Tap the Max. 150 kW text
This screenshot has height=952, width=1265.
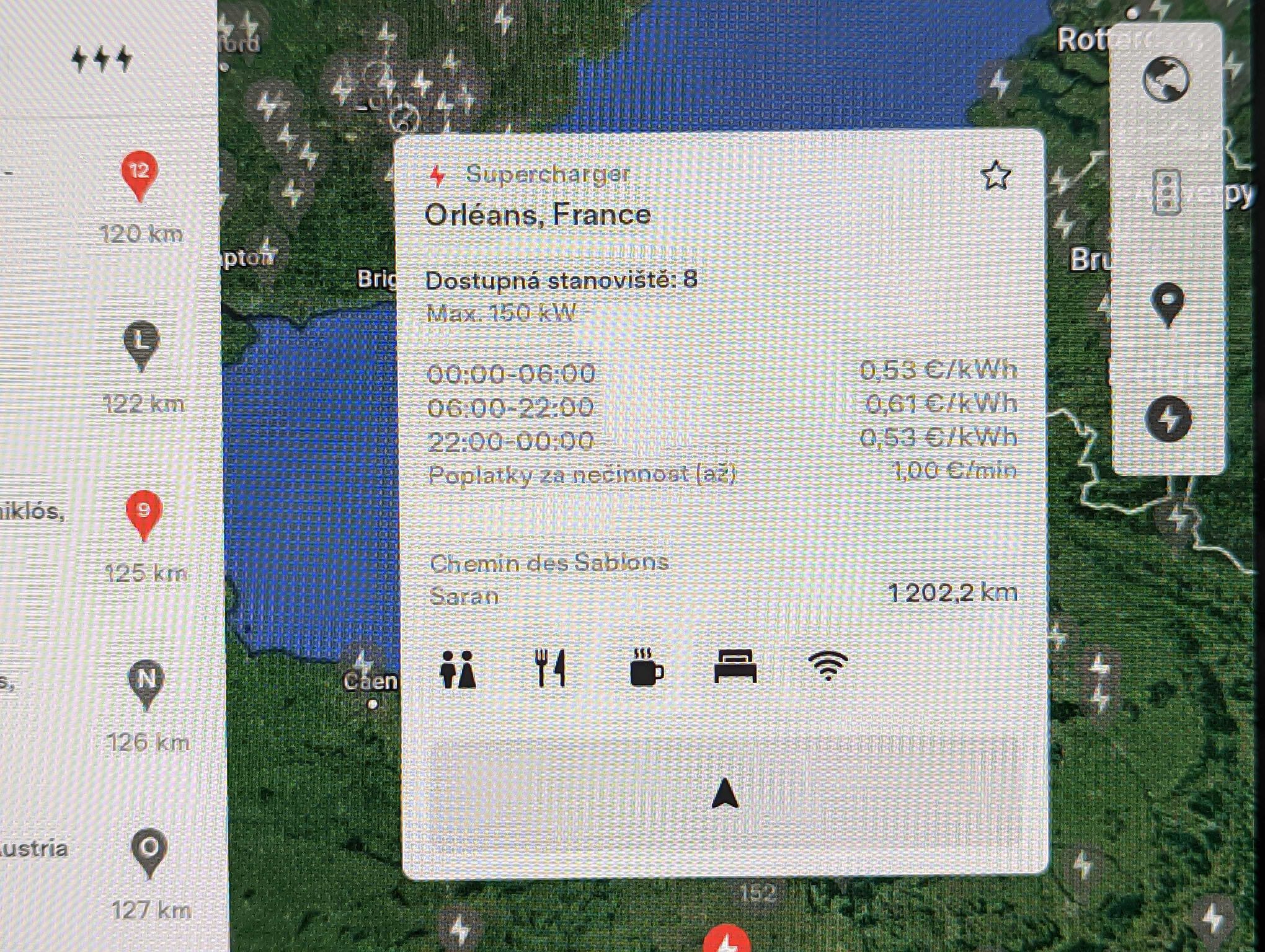click(501, 313)
